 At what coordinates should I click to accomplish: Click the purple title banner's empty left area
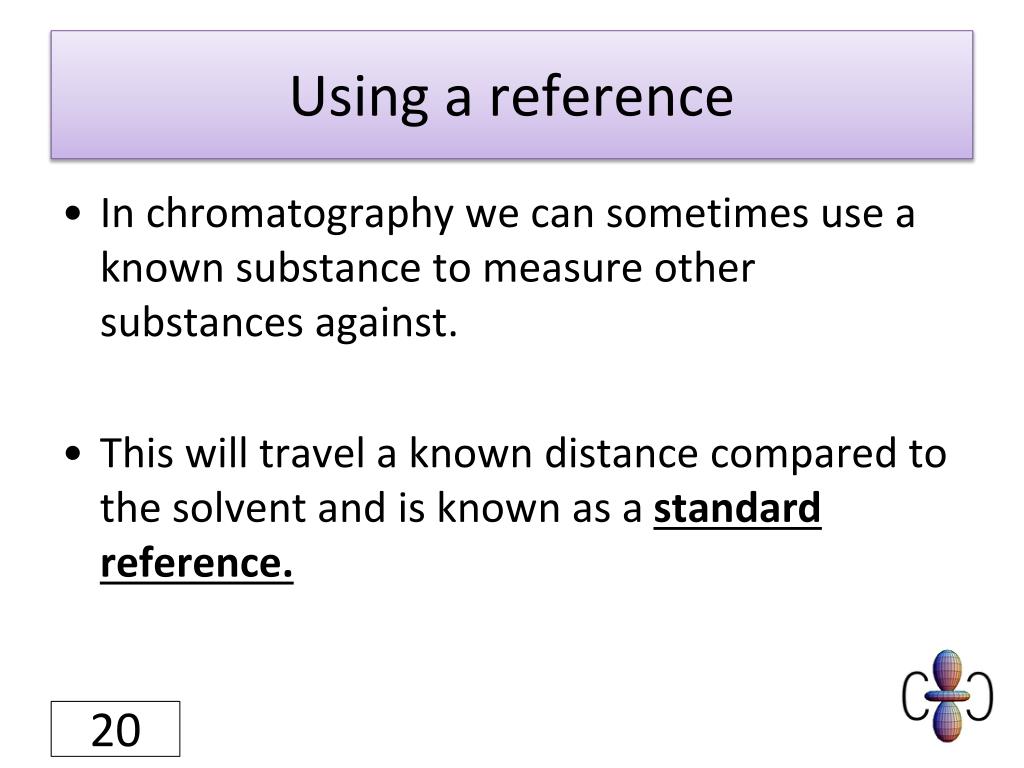163,95
